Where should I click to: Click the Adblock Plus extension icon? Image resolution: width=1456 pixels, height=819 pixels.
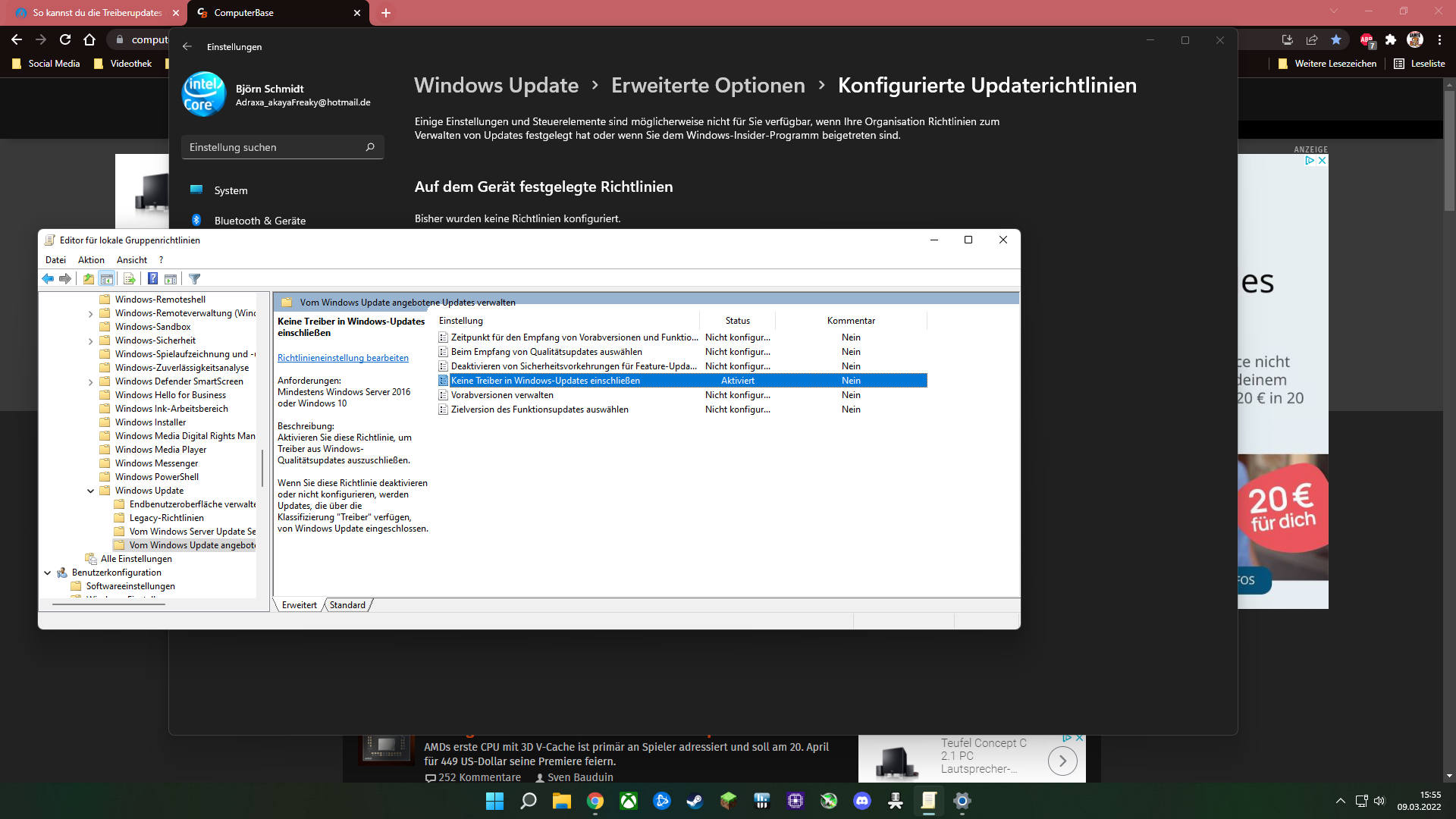pyautogui.click(x=1367, y=40)
